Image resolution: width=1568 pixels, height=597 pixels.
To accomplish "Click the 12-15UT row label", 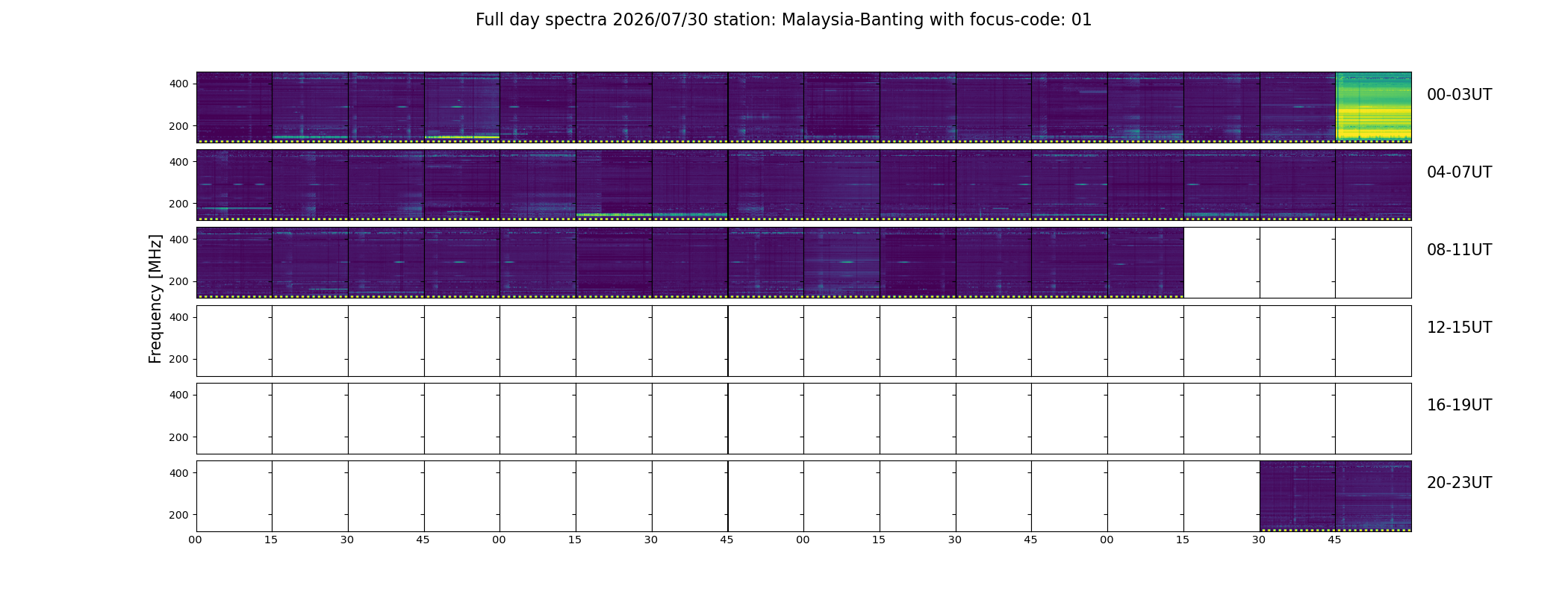I will [1459, 328].
